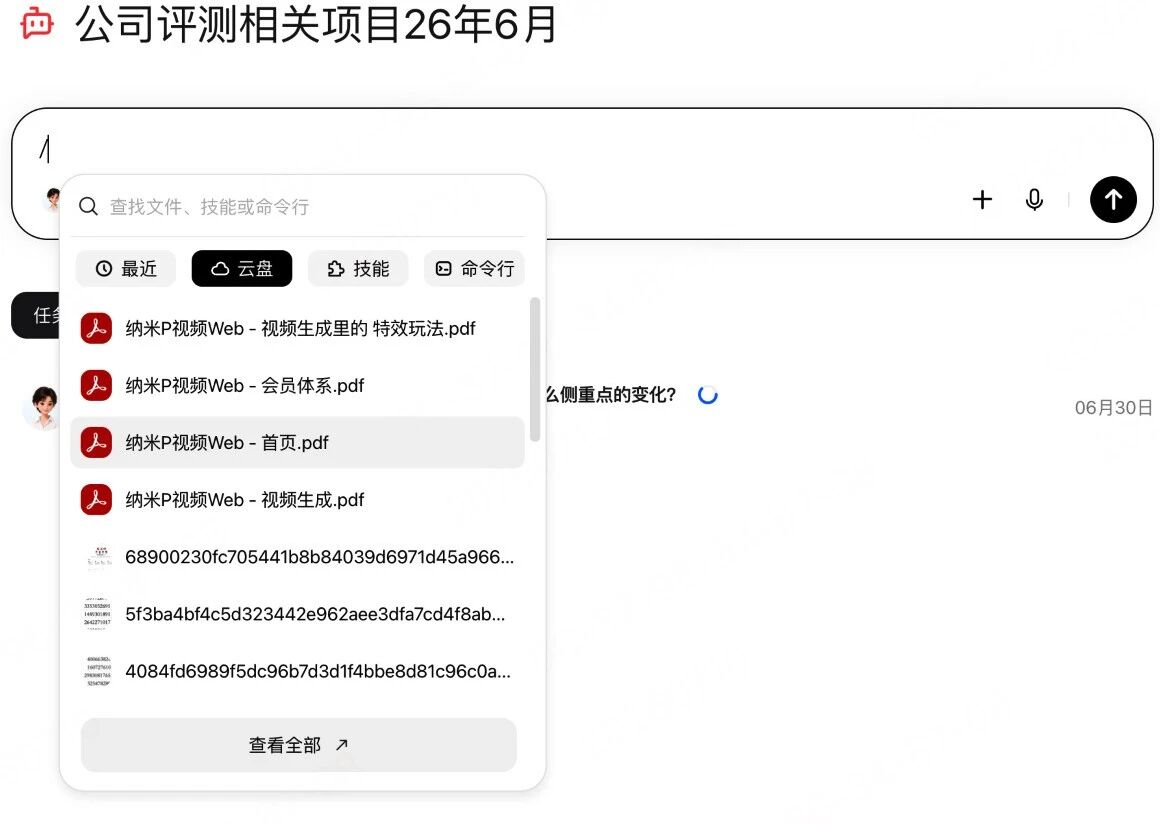Image resolution: width=1160 pixels, height=823 pixels.
Task: Select file 5f3ba4bf4c5d323442e962aee3dfa7cd4f8ab...
Action: pos(297,614)
